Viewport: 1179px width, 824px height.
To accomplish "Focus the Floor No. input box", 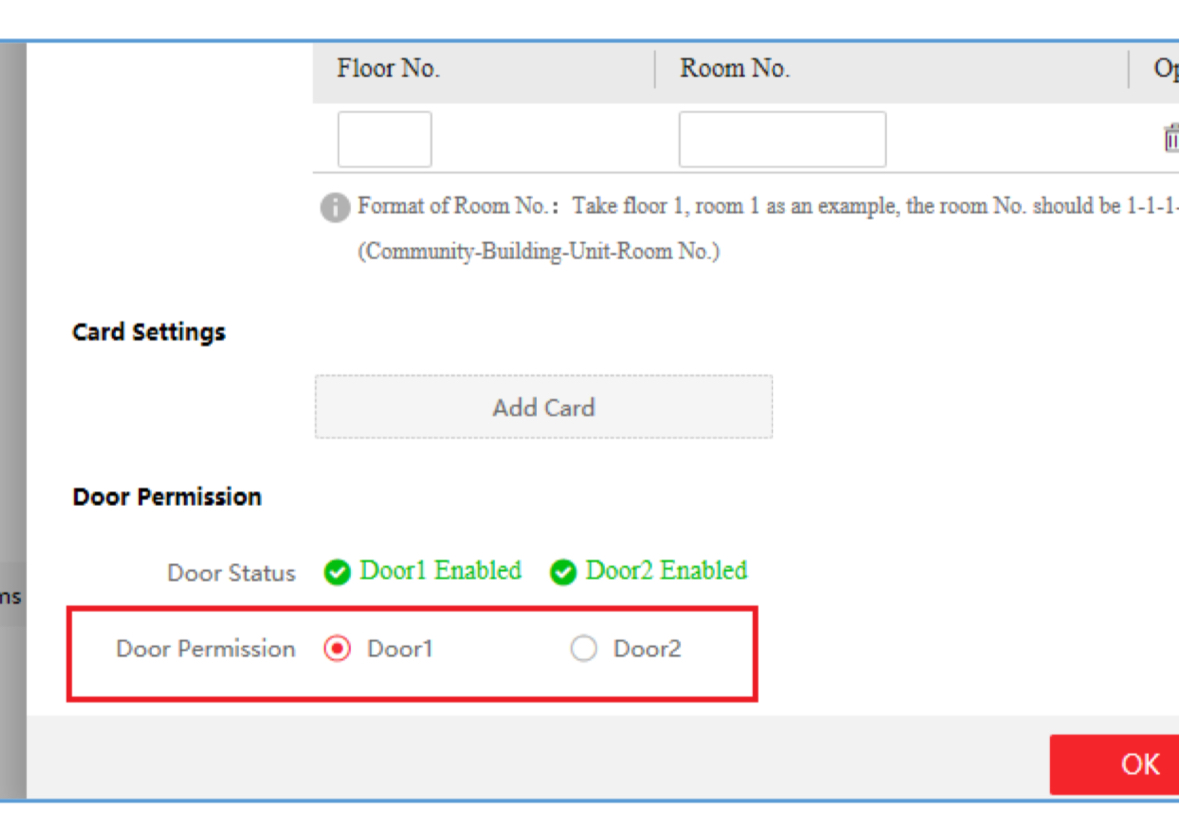I will tap(384, 139).
